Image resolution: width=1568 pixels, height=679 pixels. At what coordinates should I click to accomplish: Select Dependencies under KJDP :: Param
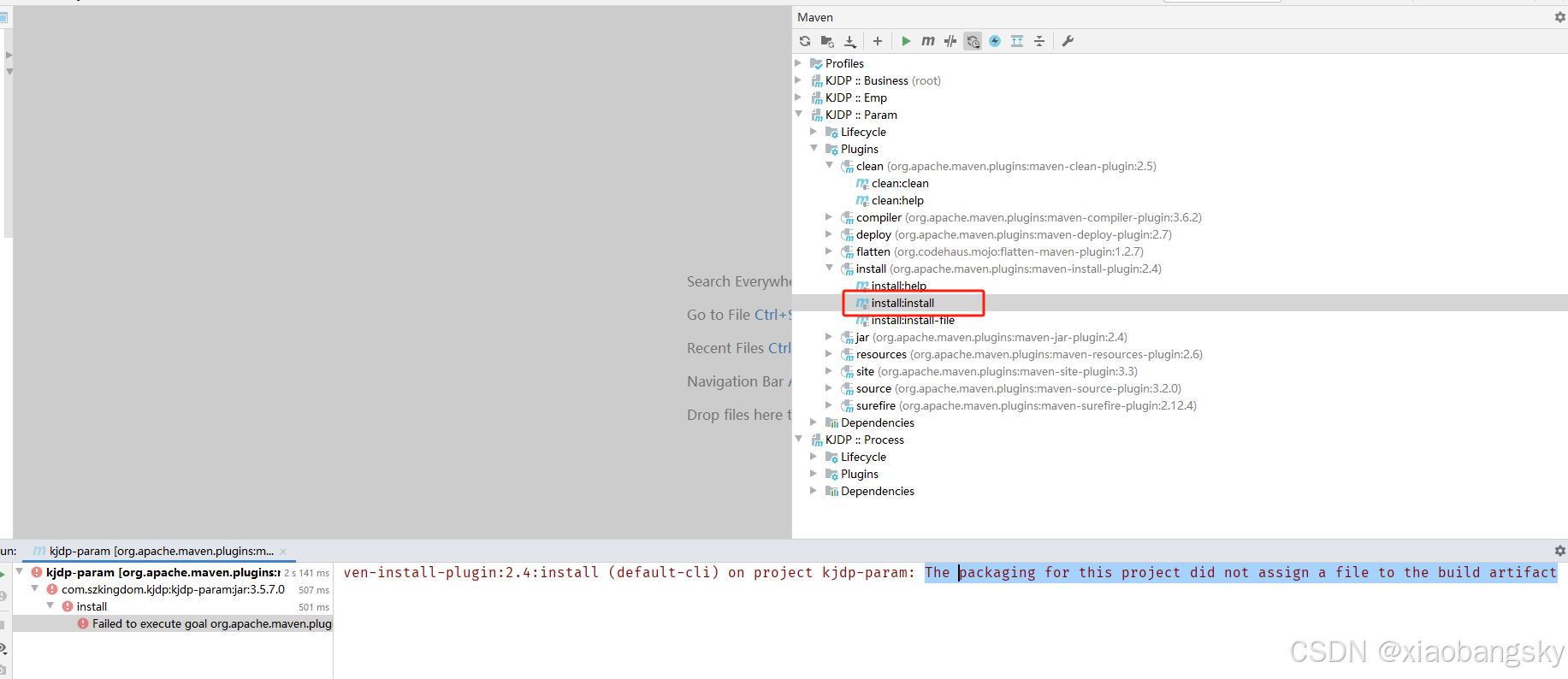point(878,422)
